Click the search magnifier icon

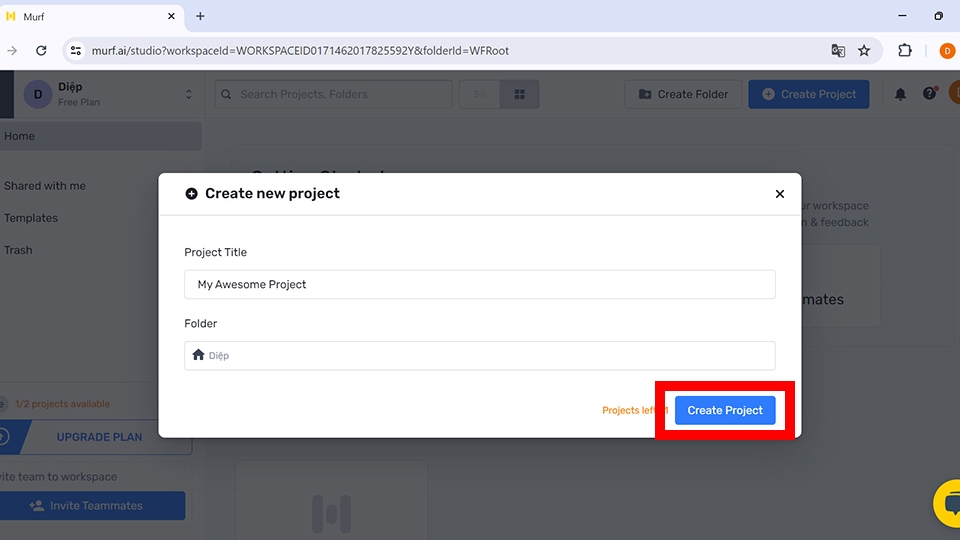[227, 94]
